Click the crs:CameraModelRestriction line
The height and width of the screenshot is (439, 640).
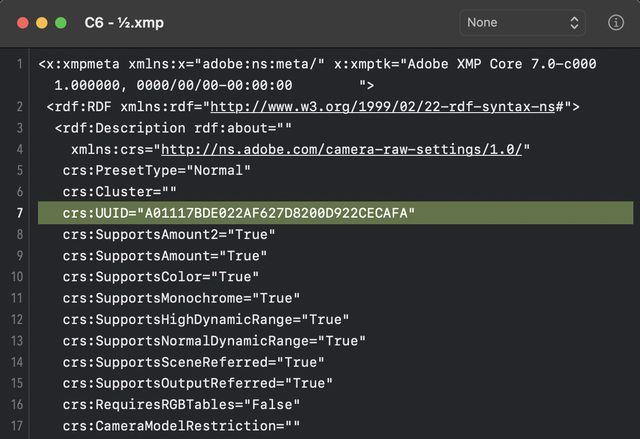pyautogui.click(x=181, y=425)
